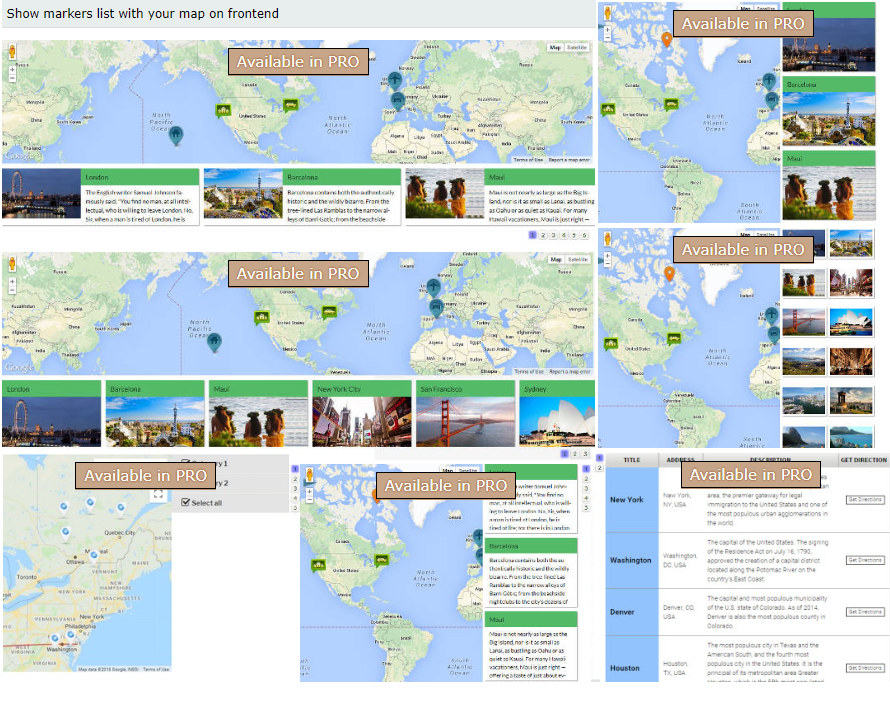Tick the Category 2 checkbox
The image size is (890, 708).
[186, 483]
